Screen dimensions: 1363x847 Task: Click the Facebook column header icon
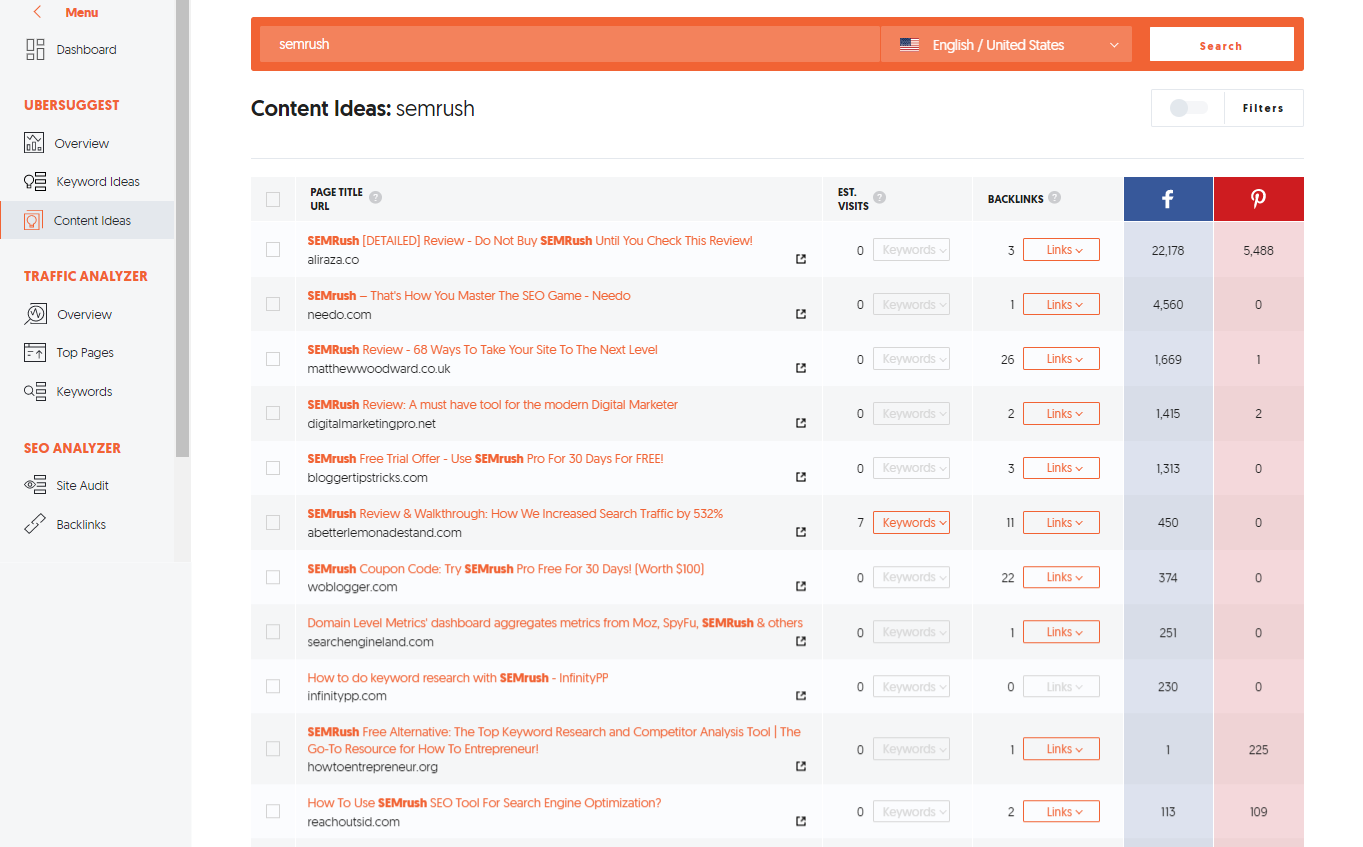1168,199
